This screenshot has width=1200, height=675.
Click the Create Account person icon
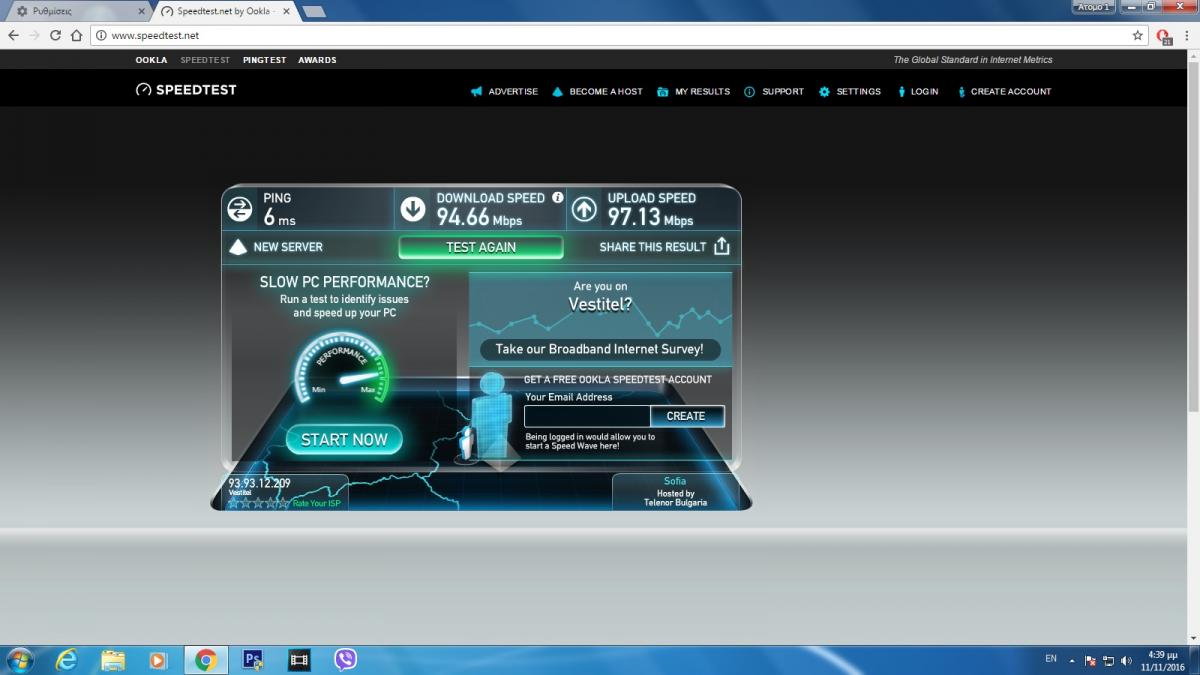961,92
